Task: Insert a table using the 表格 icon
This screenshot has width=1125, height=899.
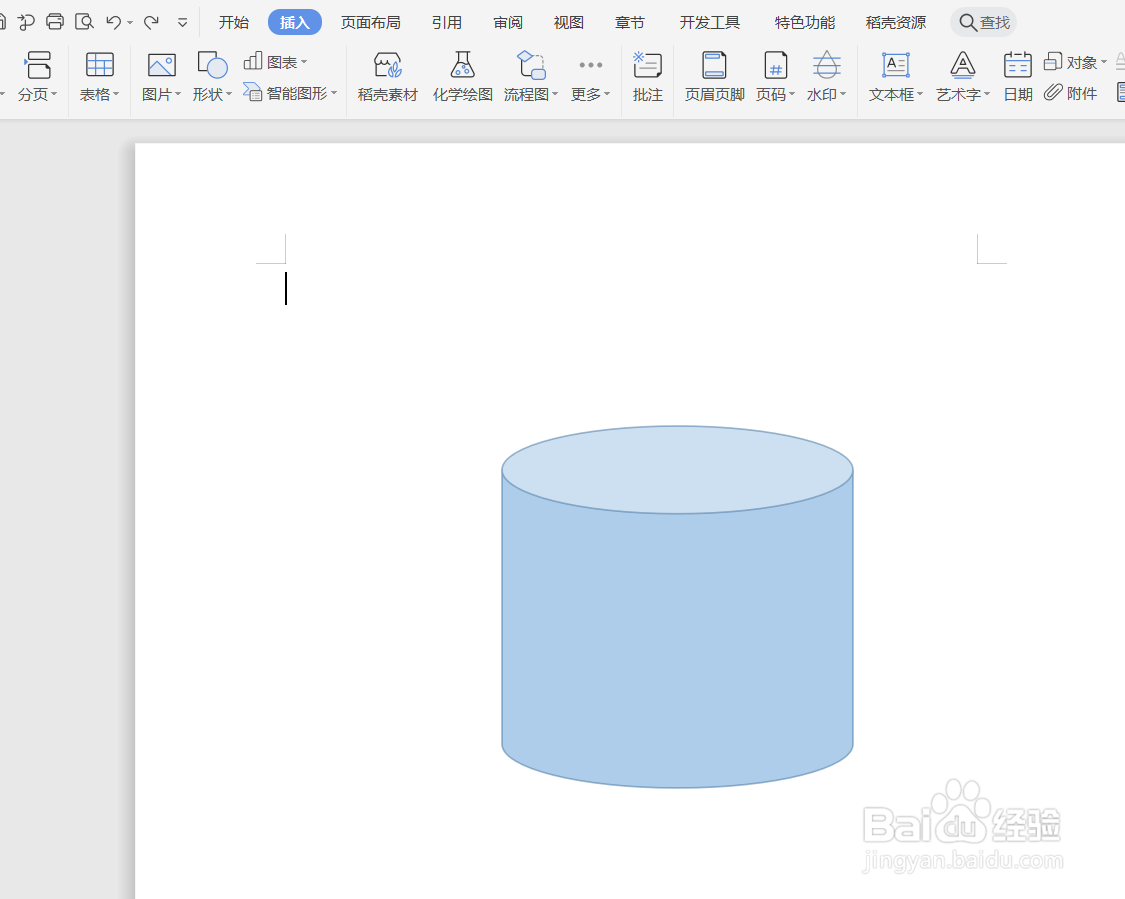Action: click(99, 65)
